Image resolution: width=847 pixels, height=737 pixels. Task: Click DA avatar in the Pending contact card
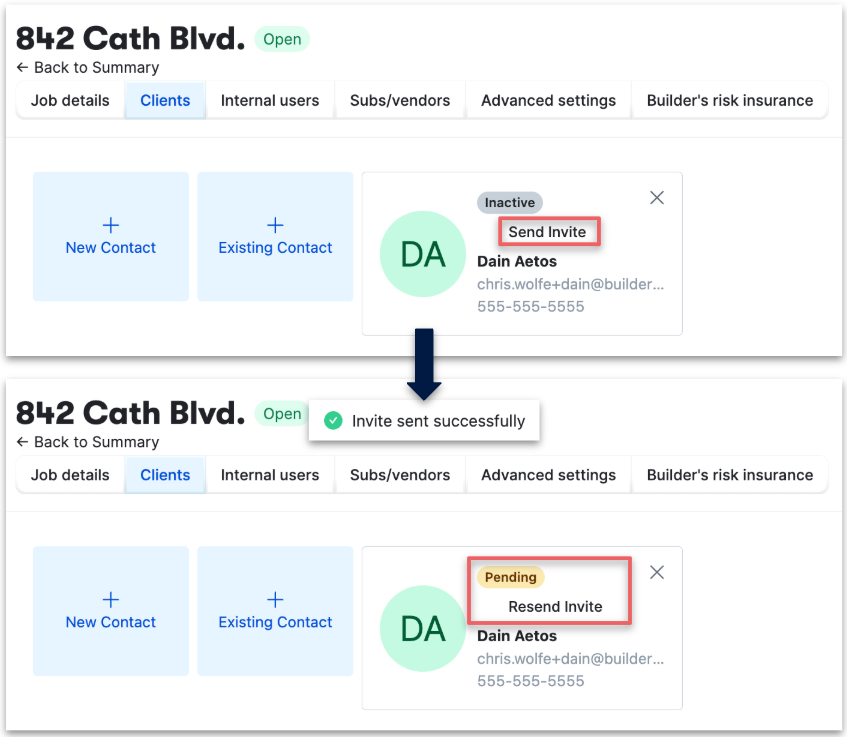423,628
